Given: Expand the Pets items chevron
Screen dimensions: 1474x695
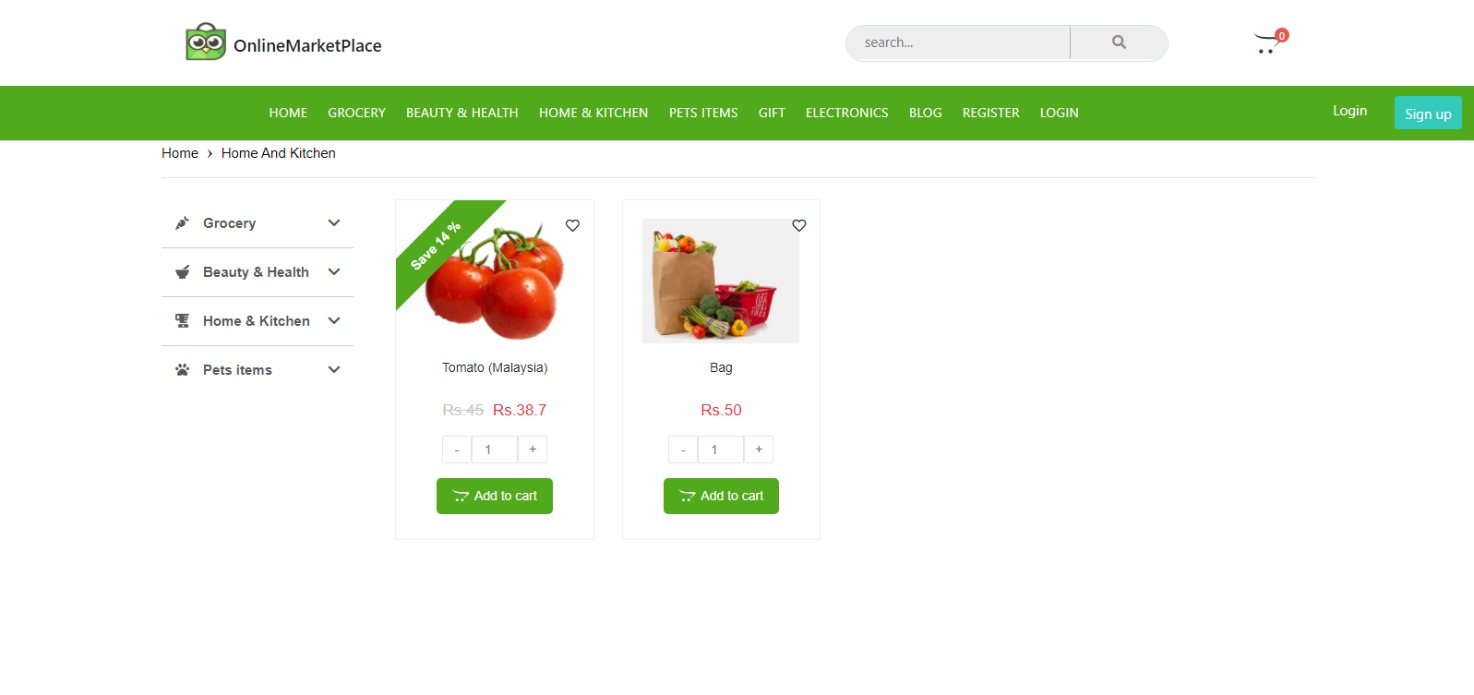Looking at the screenshot, I should pos(334,370).
